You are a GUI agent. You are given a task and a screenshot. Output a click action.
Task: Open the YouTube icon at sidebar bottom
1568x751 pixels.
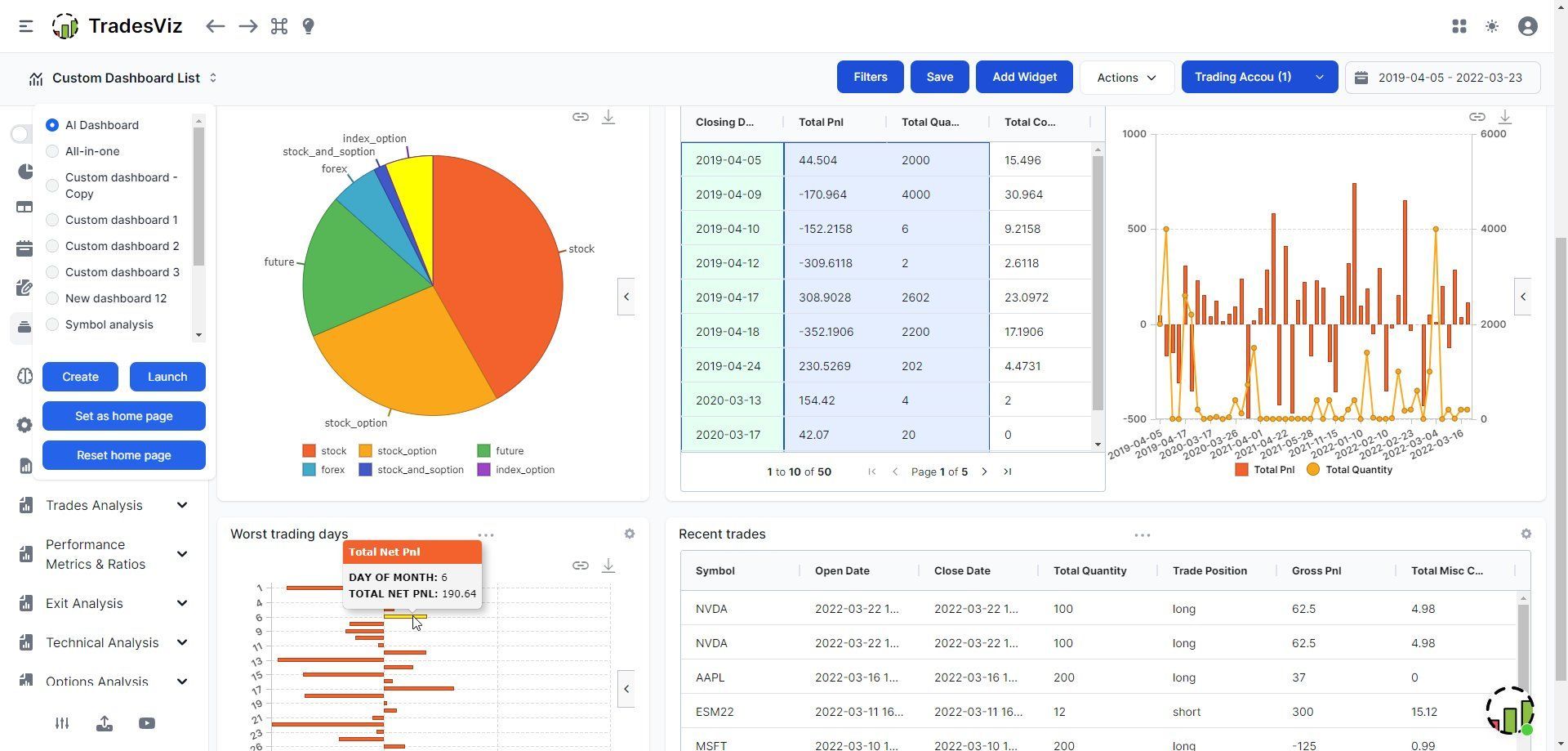147,723
